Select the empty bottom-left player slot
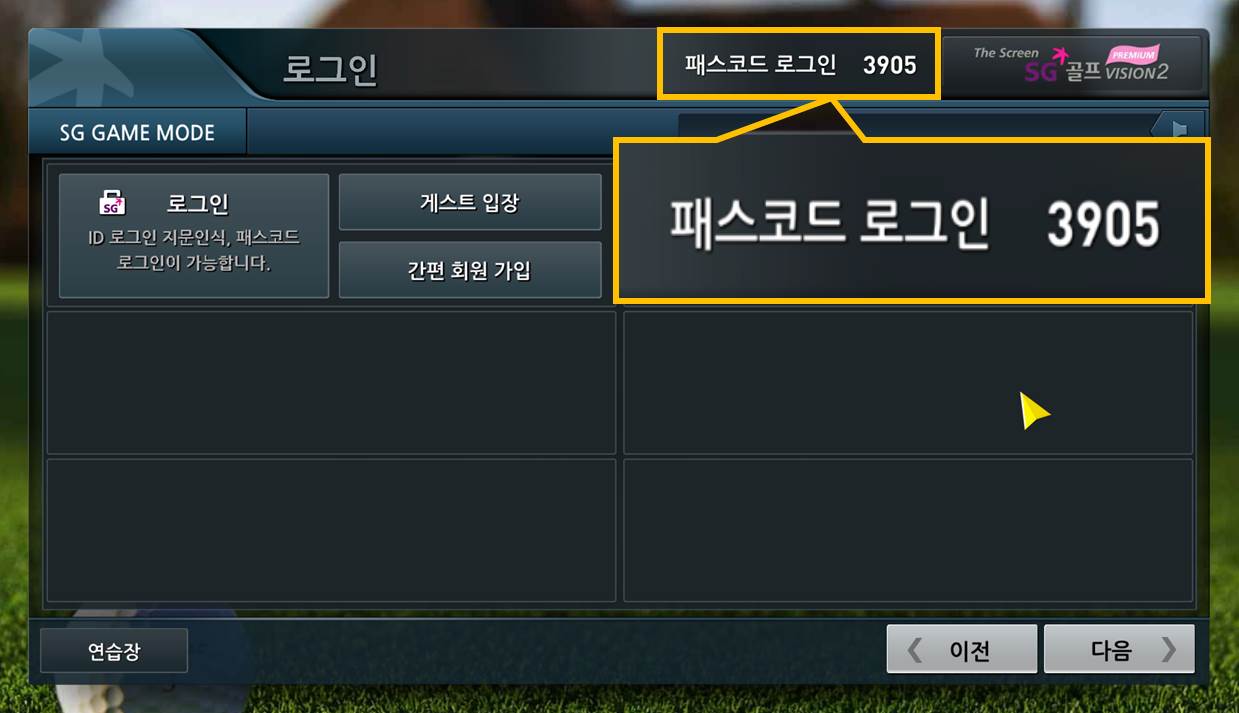Screen dimensions: 1239x713 (x=331, y=530)
